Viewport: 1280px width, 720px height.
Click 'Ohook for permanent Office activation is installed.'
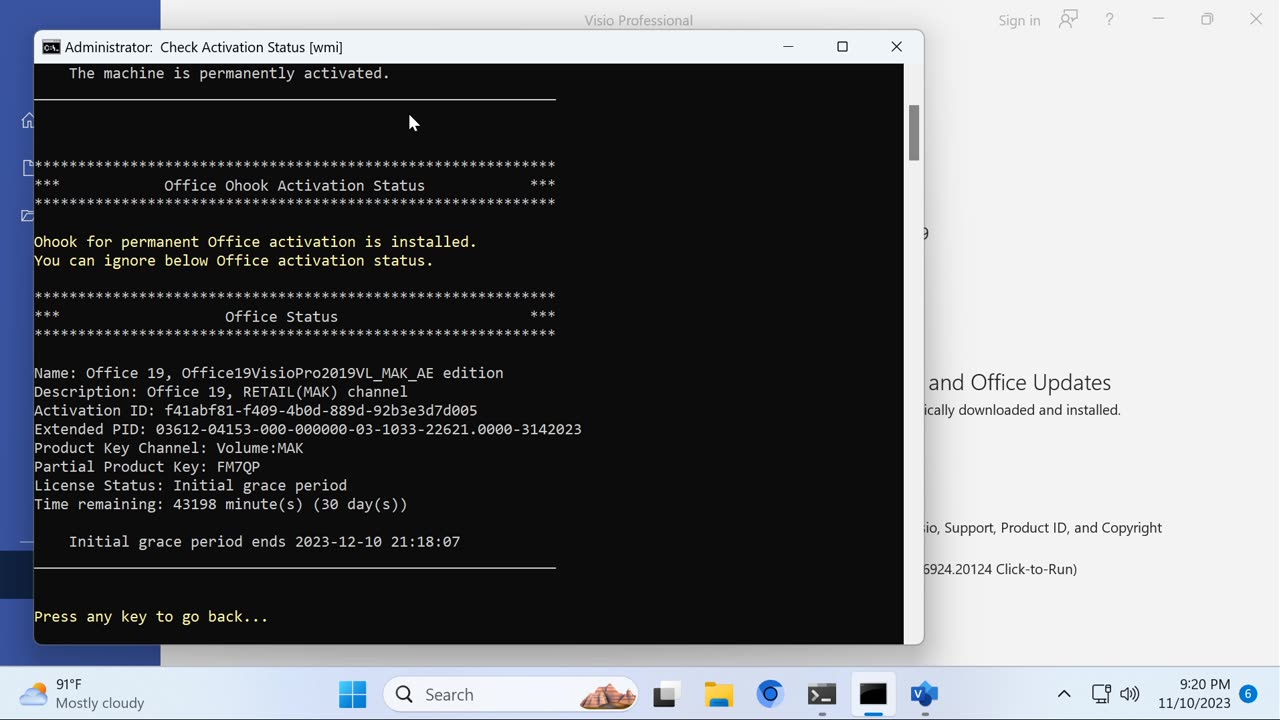click(x=255, y=242)
